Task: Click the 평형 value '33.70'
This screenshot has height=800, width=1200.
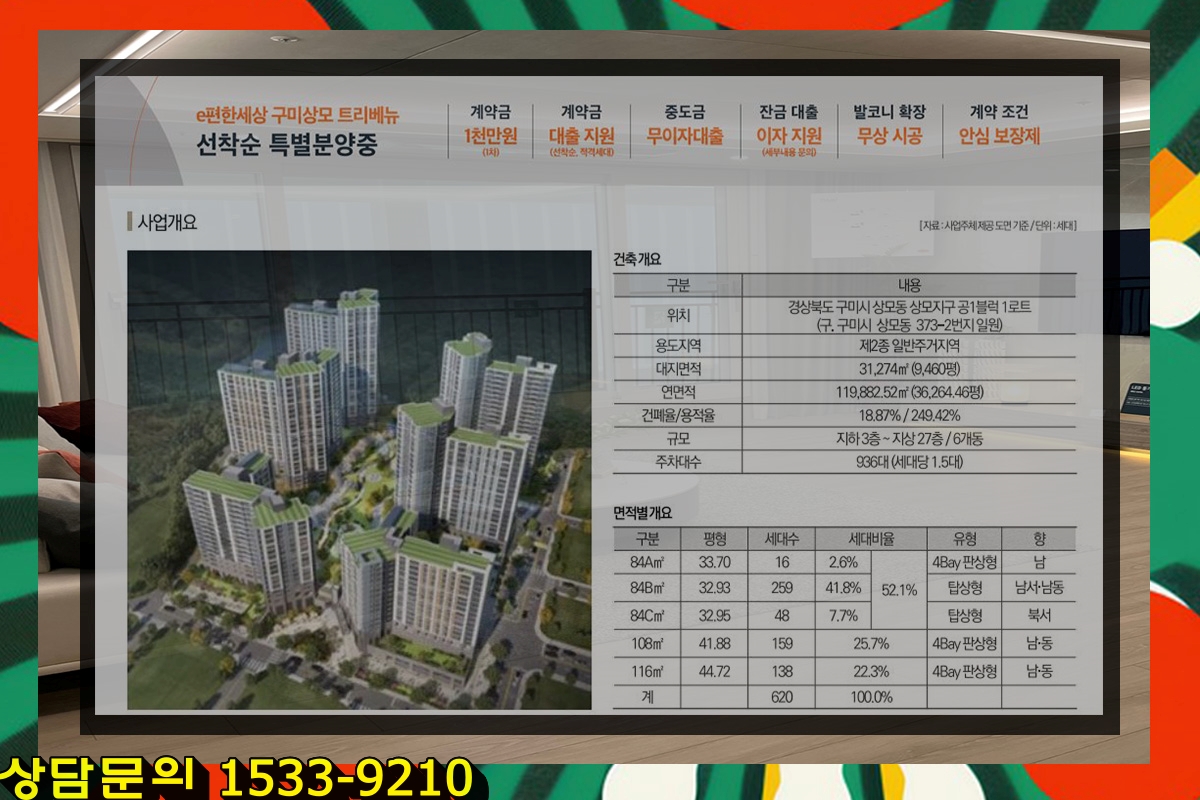Action: pyautogui.click(x=714, y=561)
